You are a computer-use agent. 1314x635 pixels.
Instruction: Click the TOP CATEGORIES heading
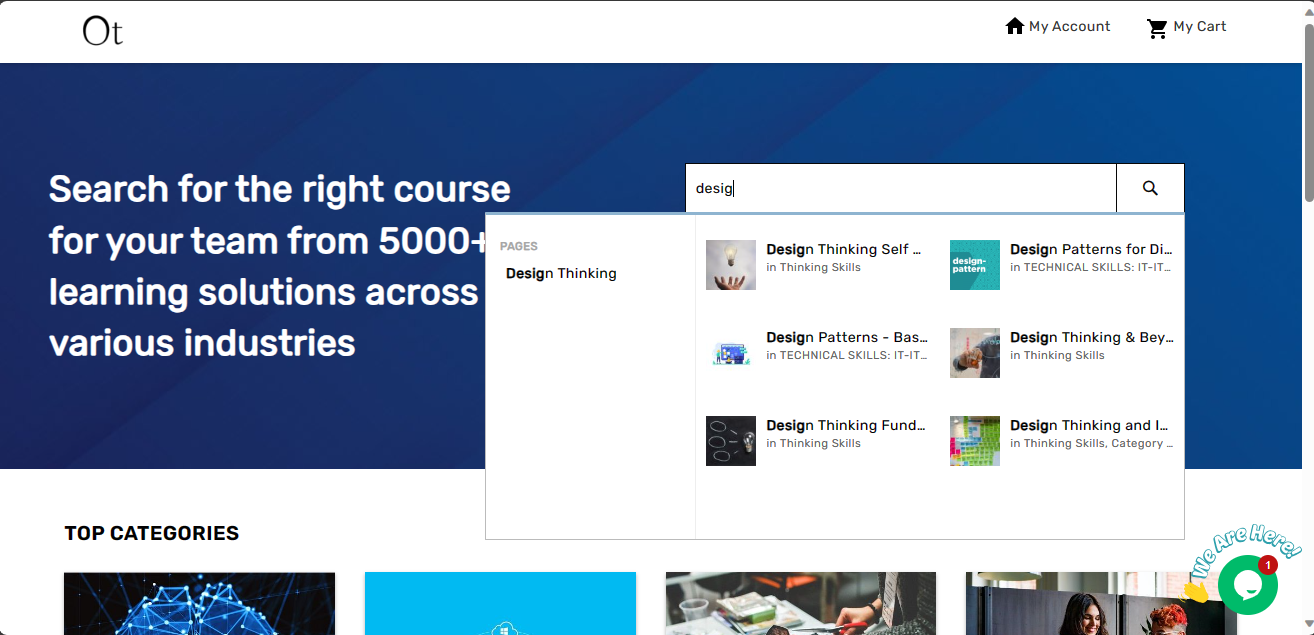[x=152, y=533]
